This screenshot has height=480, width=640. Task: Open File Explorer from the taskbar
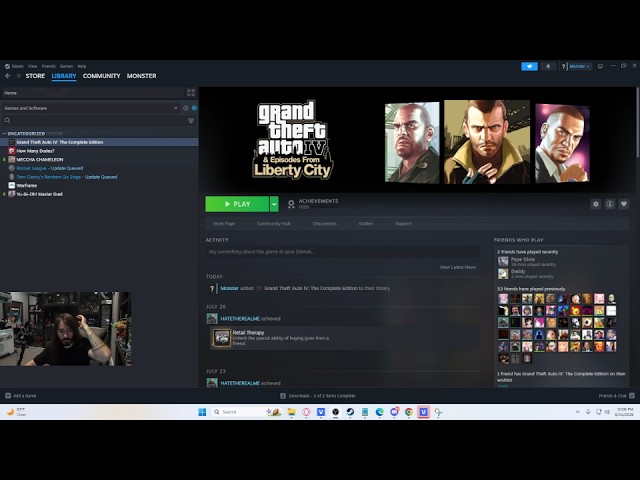(291, 412)
